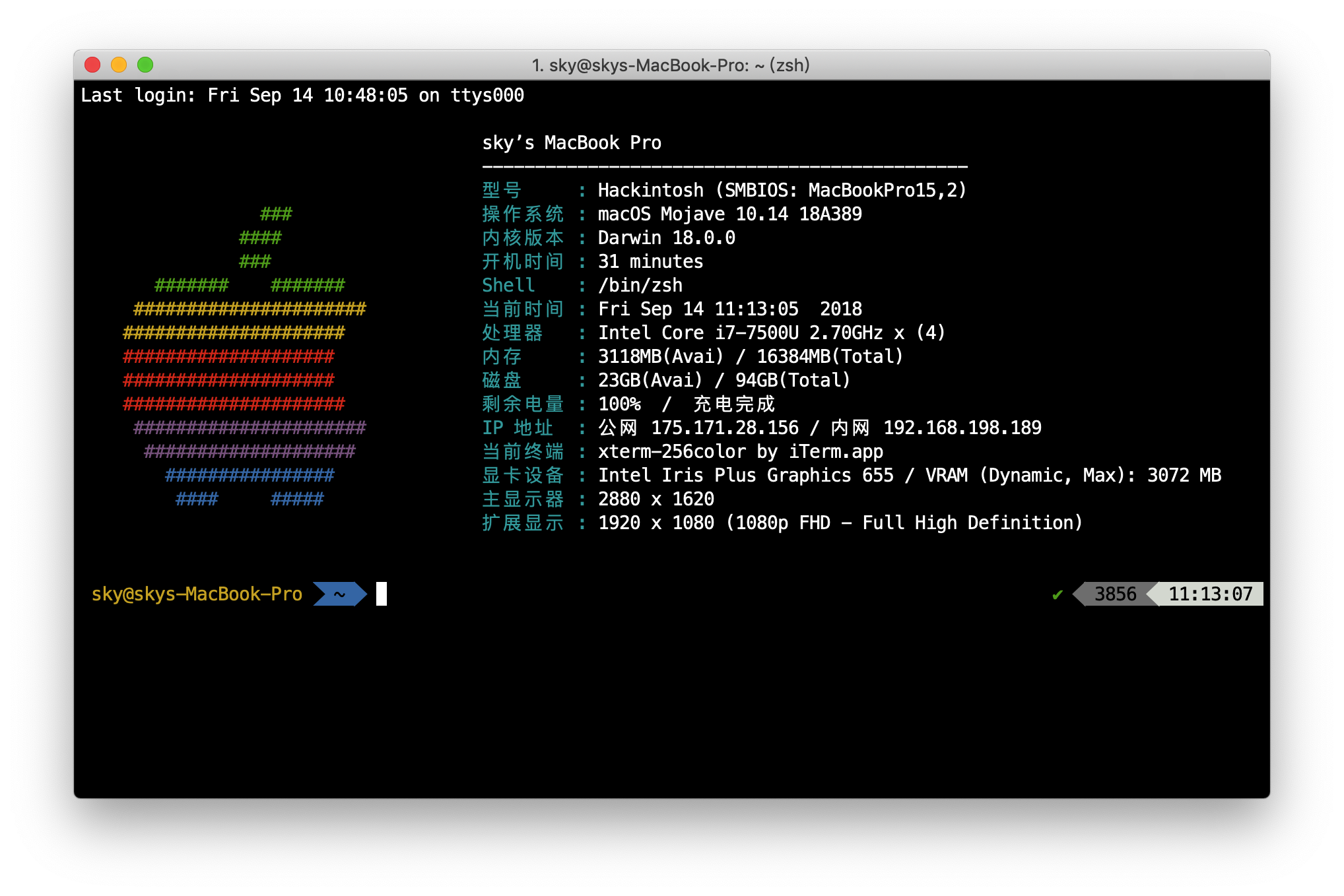Click the 'sky@skys-MacBook-Pro' prompt username text
This screenshot has height=896, width=1344.
coord(197,594)
